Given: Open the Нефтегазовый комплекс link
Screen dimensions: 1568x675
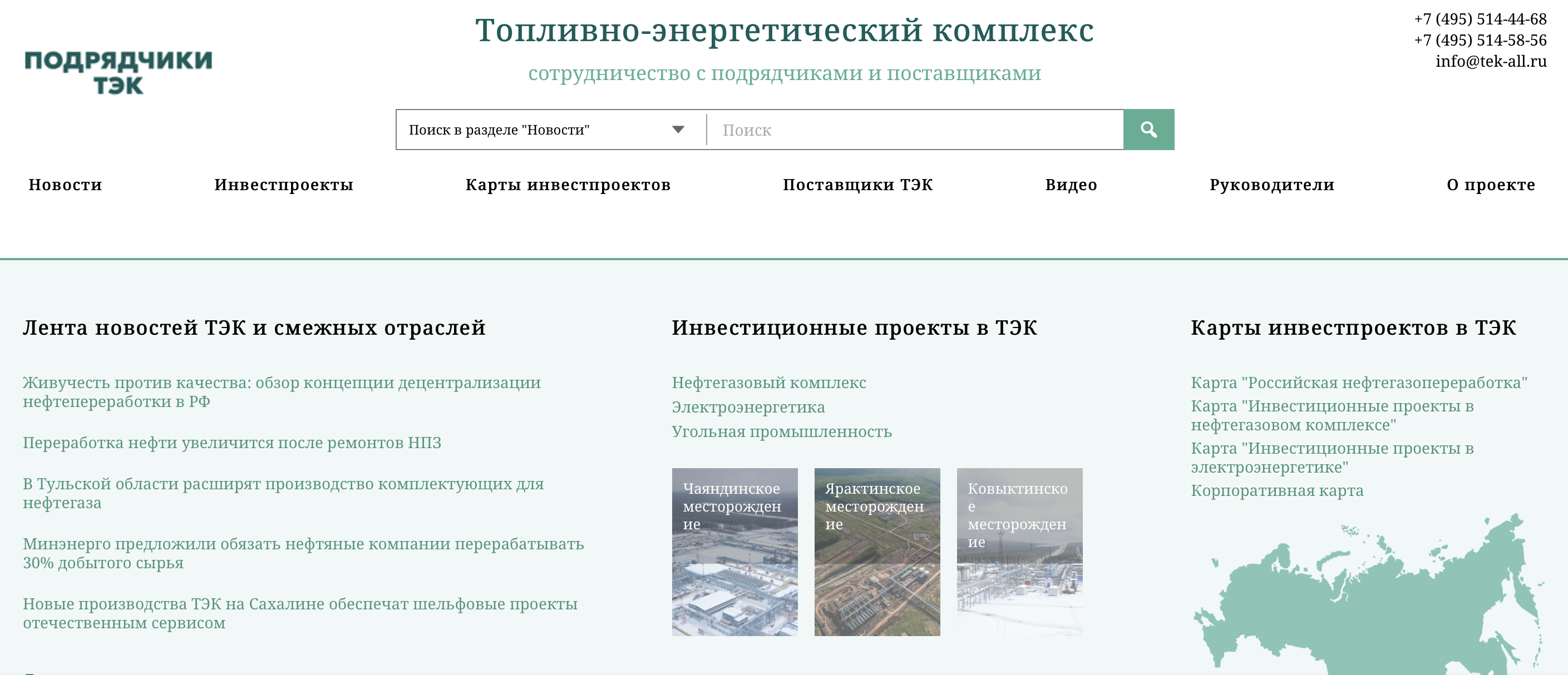Looking at the screenshot, I should click(x=769, y=383).
